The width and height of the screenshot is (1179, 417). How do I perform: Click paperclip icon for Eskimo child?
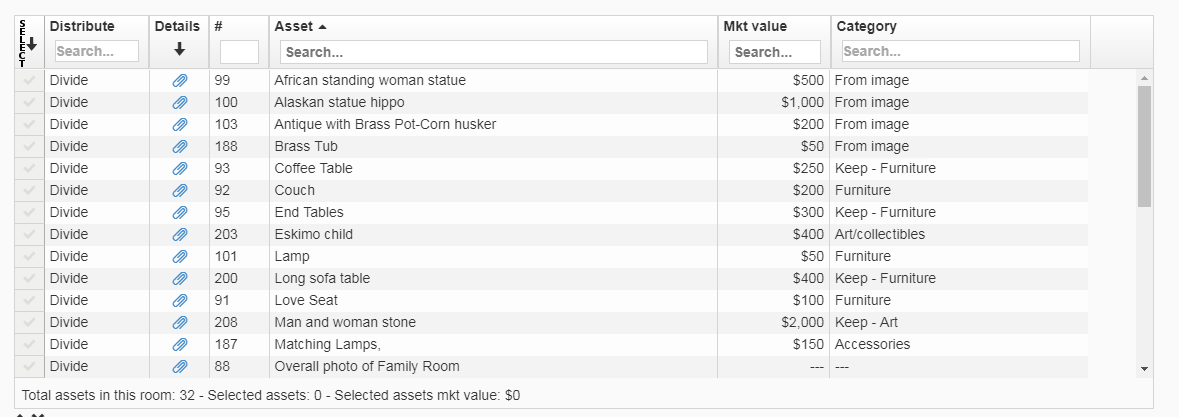tap(180, 234)
